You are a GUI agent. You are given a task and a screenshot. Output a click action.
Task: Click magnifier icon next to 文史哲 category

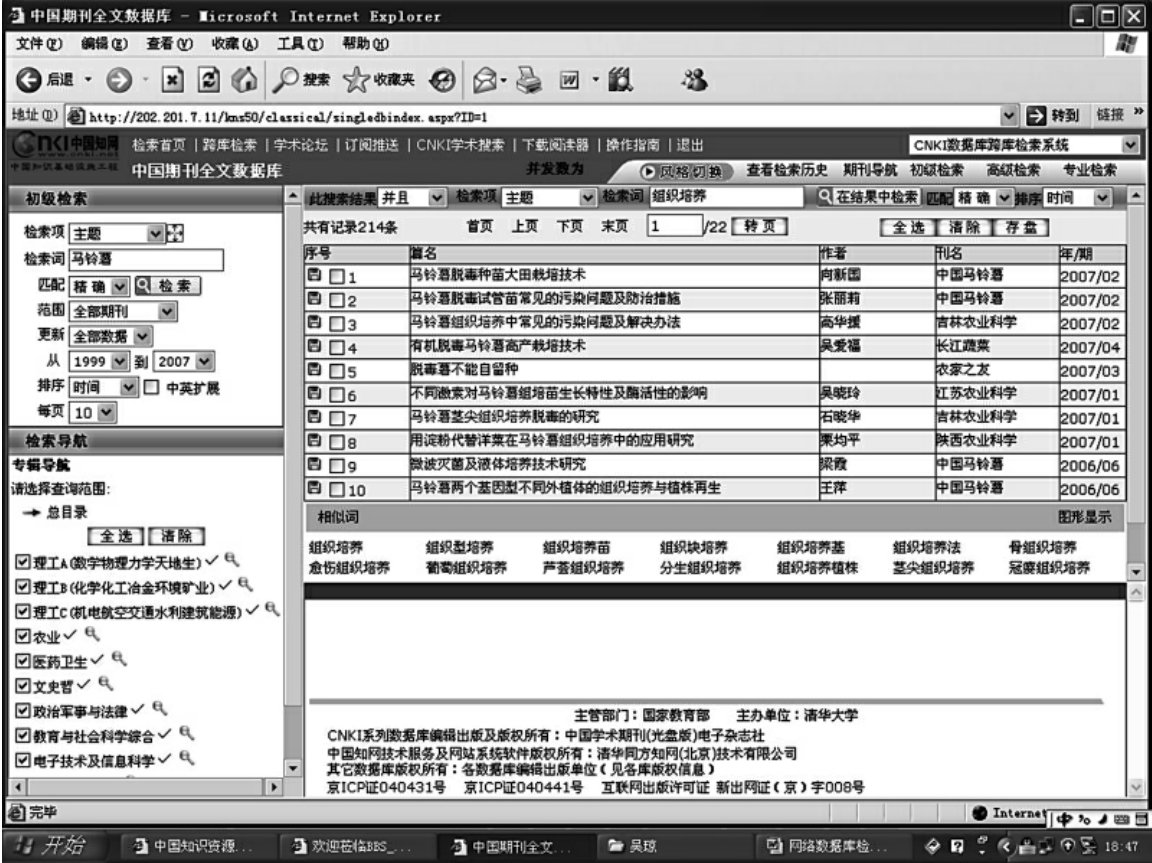click(x=106, y=683)
